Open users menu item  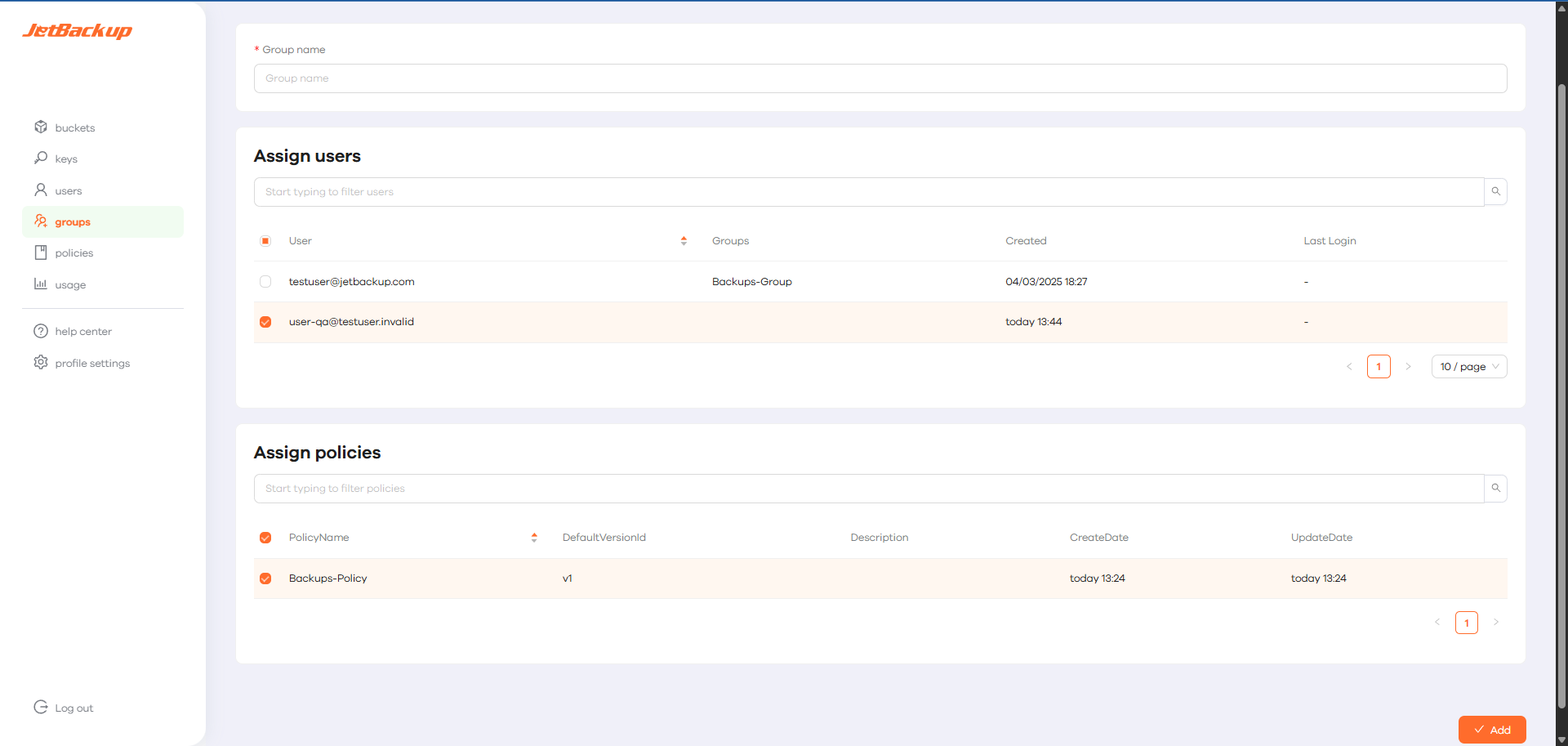pos(103,190)
